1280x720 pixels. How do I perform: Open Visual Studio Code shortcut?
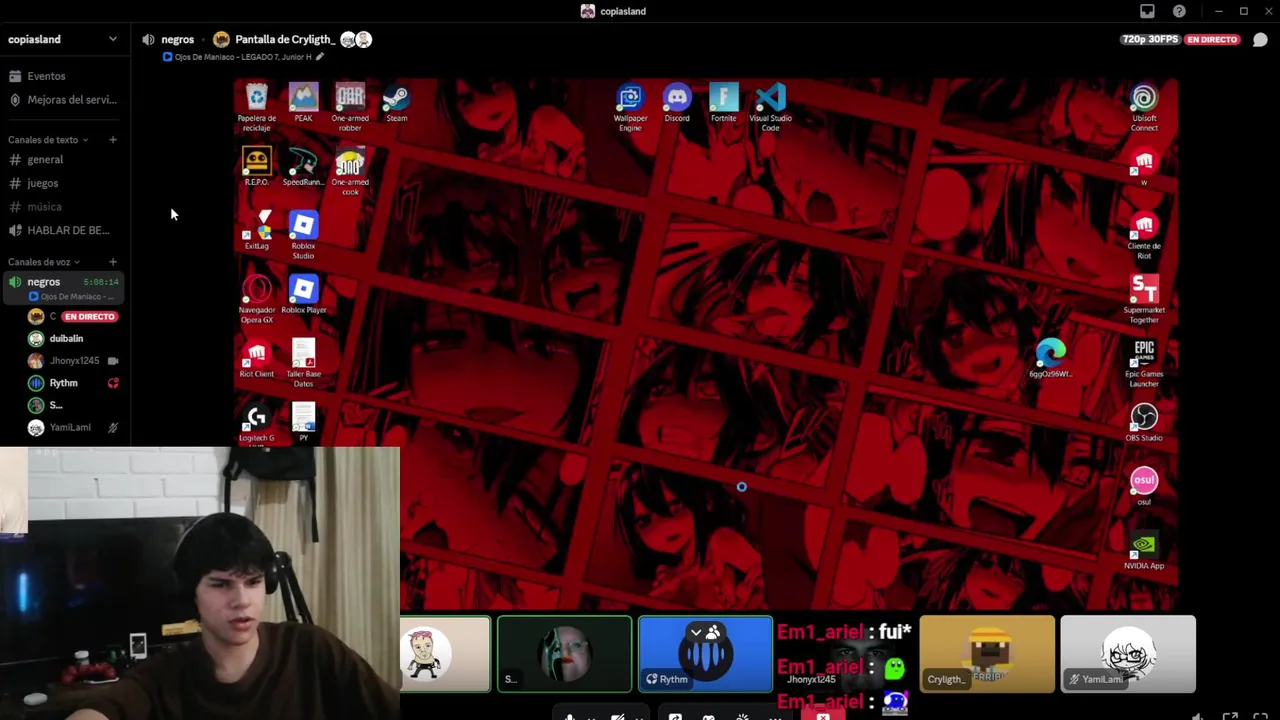click(770, 108)
